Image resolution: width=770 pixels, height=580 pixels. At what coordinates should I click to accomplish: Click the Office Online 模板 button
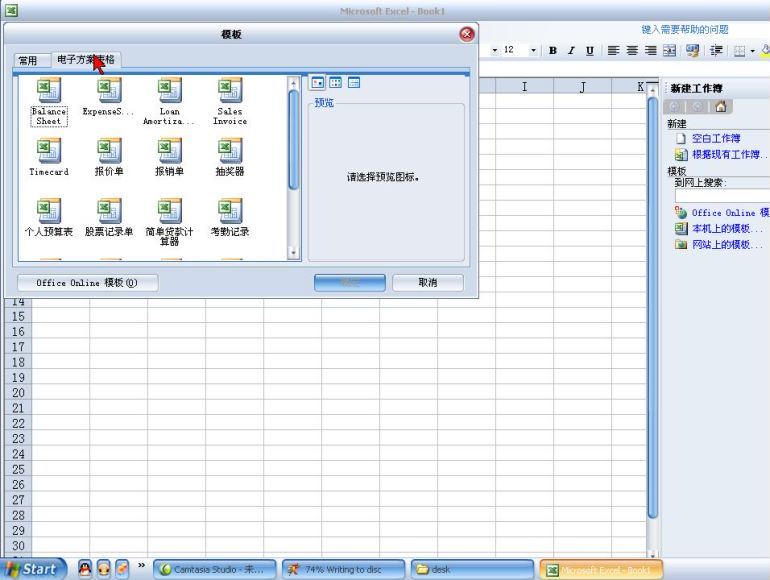click(x=87, y=283)
